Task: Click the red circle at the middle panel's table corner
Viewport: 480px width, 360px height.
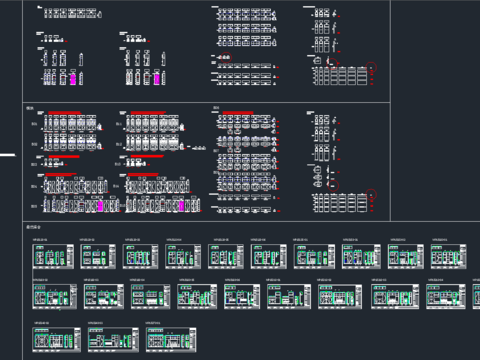Action: pyautogui.click(x=371, y=194)
